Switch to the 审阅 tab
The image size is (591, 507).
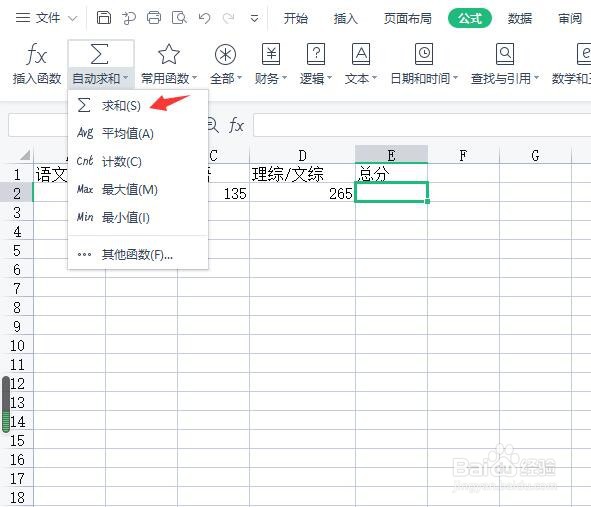pos(570,18)
